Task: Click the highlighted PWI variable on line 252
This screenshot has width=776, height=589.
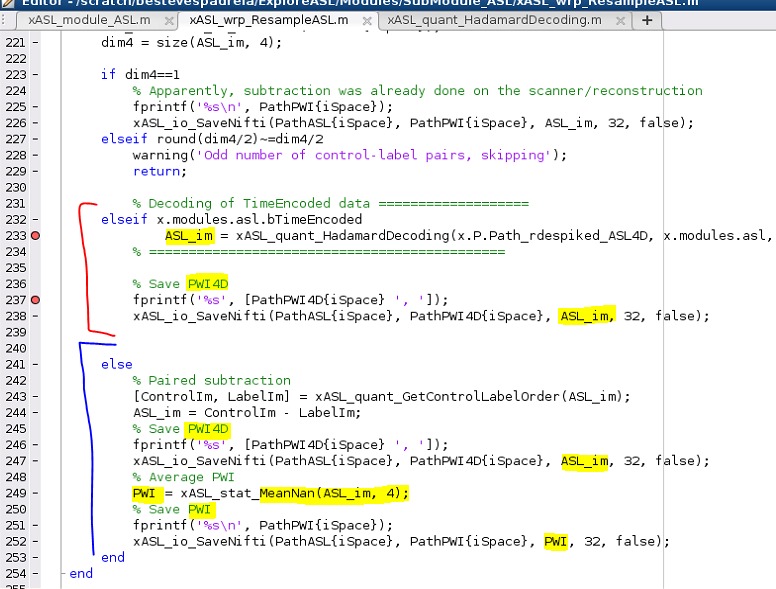Action: (x=556, y=541)
